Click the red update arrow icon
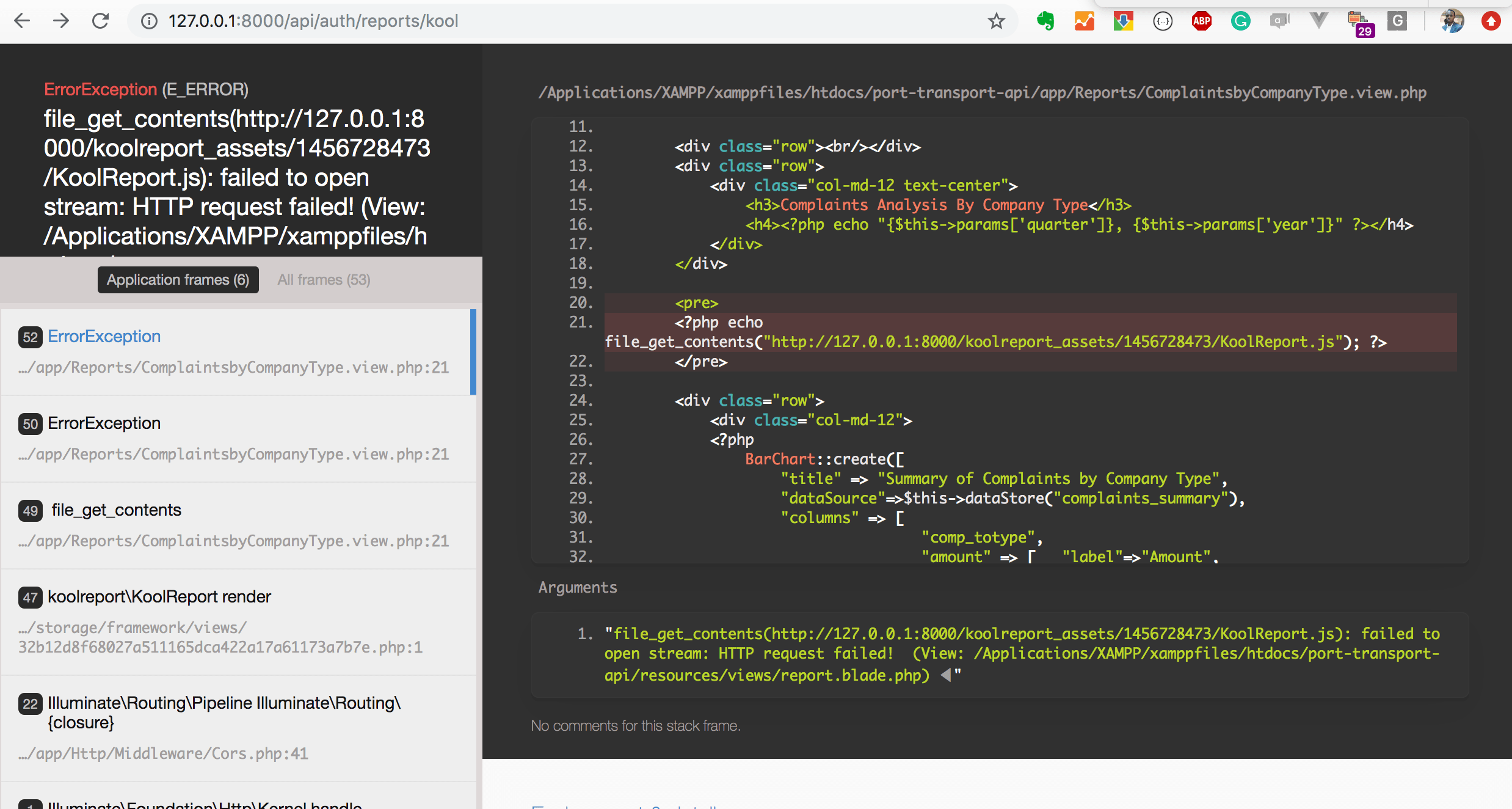Viewport: 1512px width, 809px height. pos(1491,21)
